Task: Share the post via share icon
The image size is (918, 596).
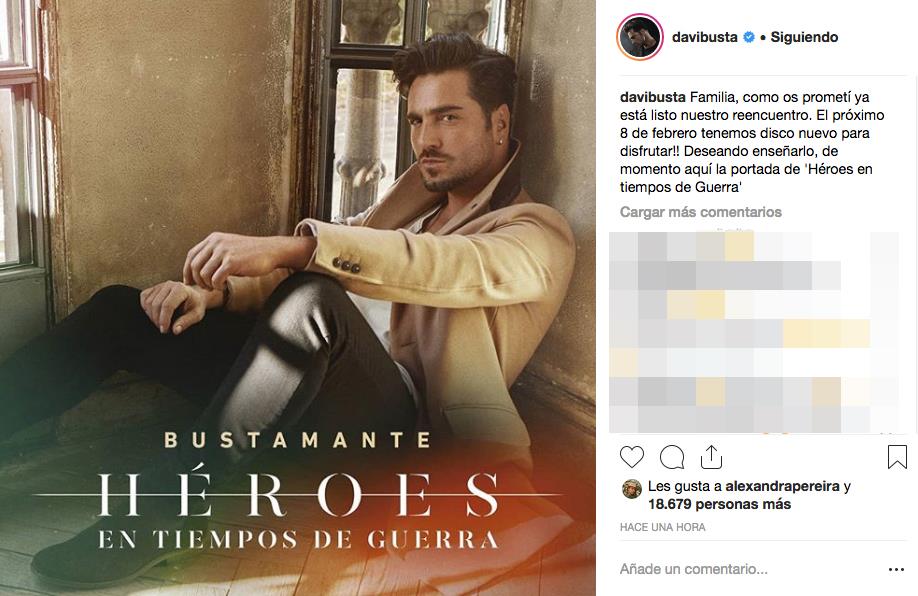Action: coord(711,457)
